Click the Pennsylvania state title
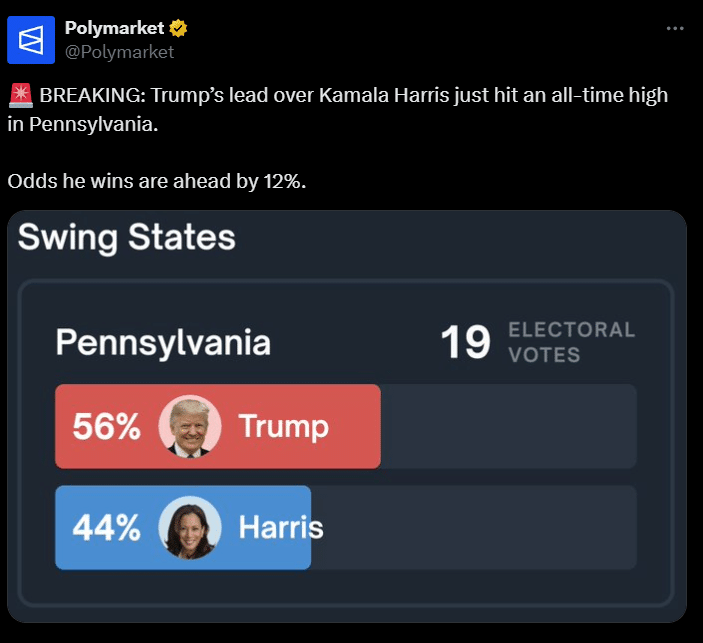Viewport: 703px width, 643px height. tap(163, 343)
